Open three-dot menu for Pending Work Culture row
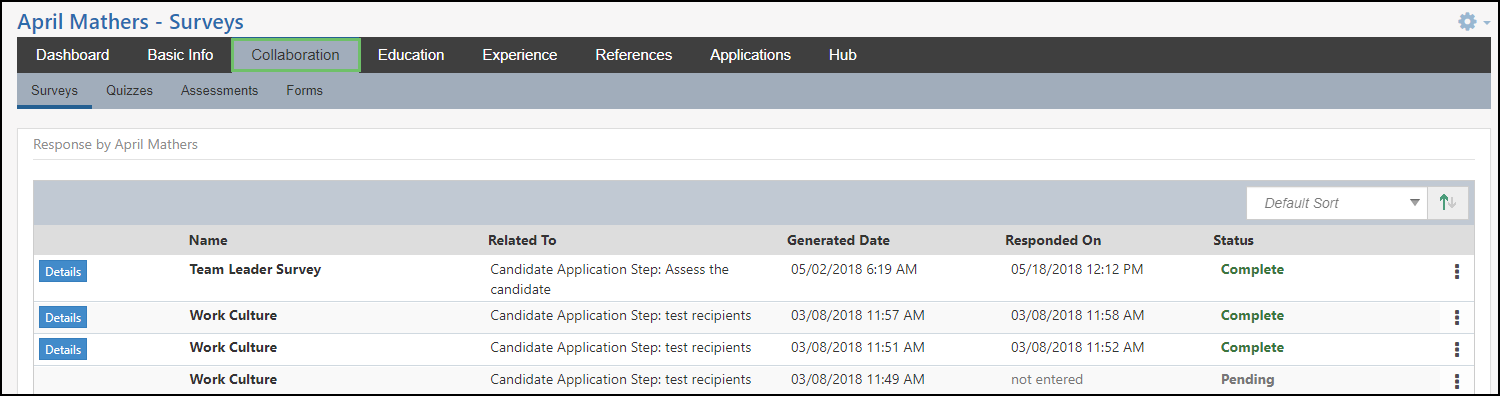Viewport: 1500px width, 396px height. pyautogui.click(x=1456, y=381)
